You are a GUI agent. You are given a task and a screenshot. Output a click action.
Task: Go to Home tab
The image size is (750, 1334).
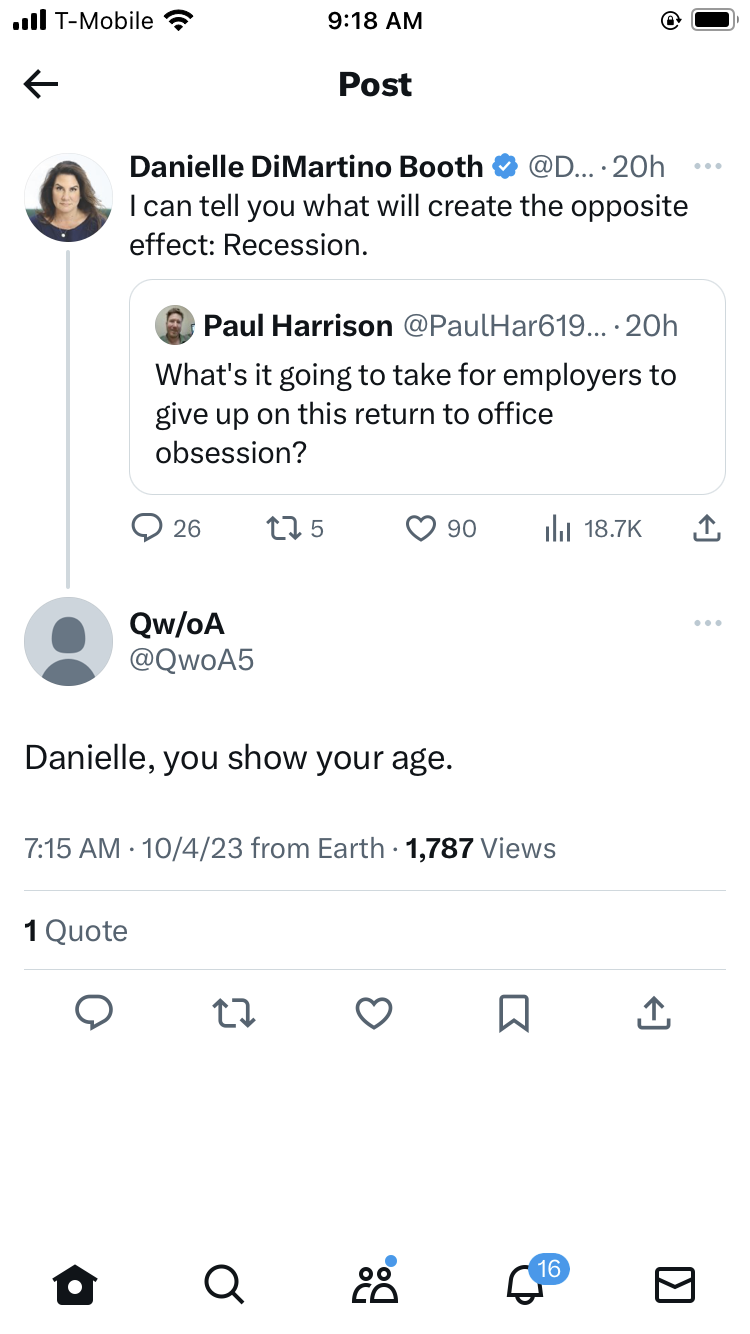(75, 1285)
